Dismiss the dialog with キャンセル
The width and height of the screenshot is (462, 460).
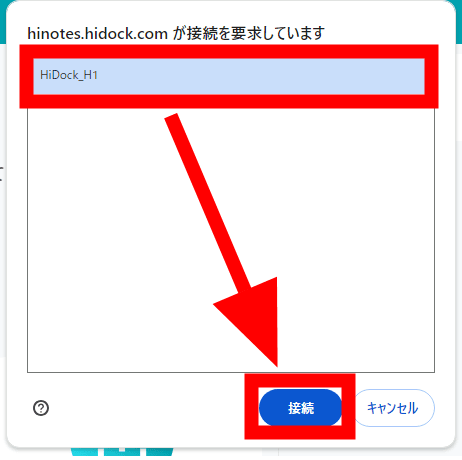click(x=393, y=408)
